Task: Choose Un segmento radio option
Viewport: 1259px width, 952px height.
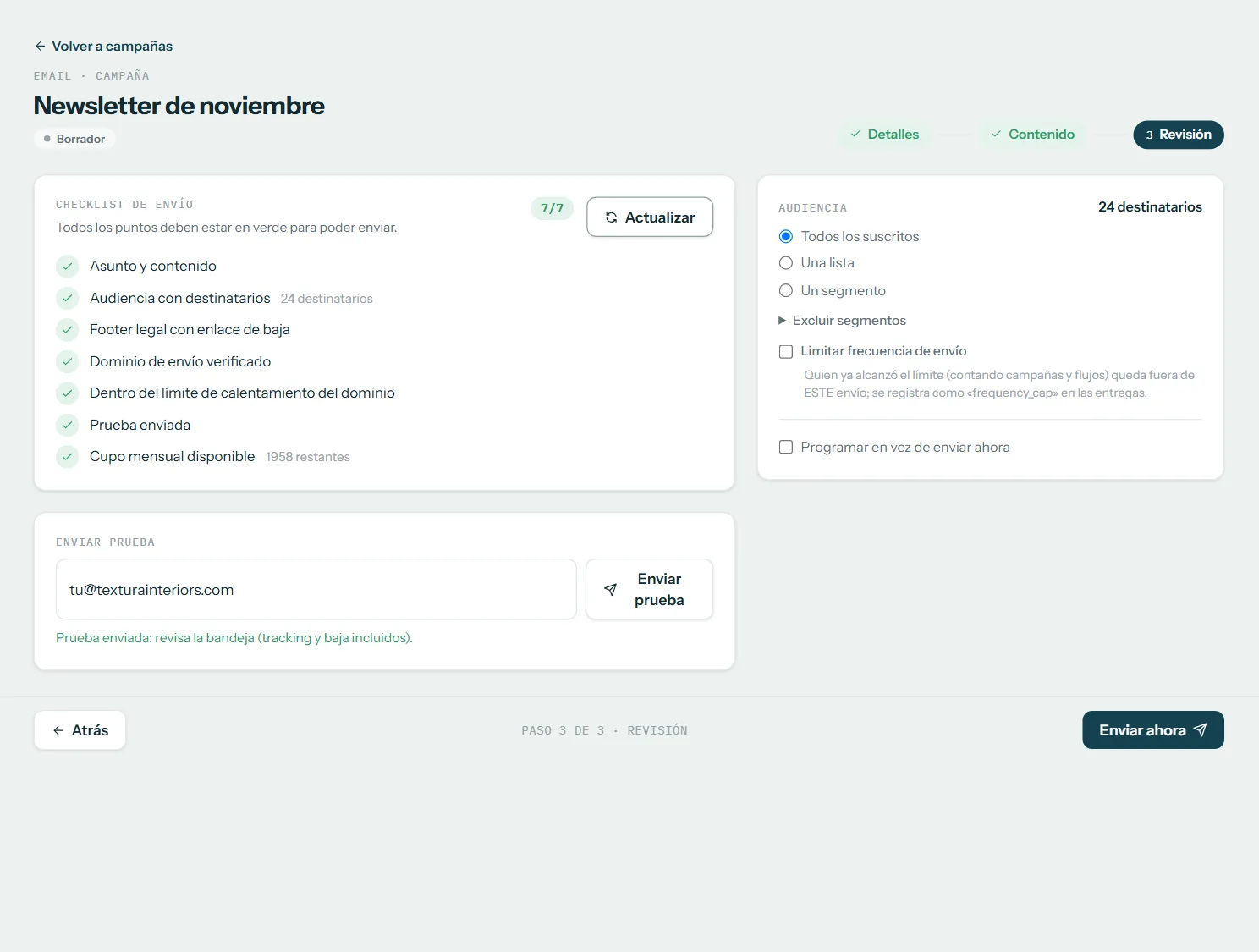Action: point(785,290)
